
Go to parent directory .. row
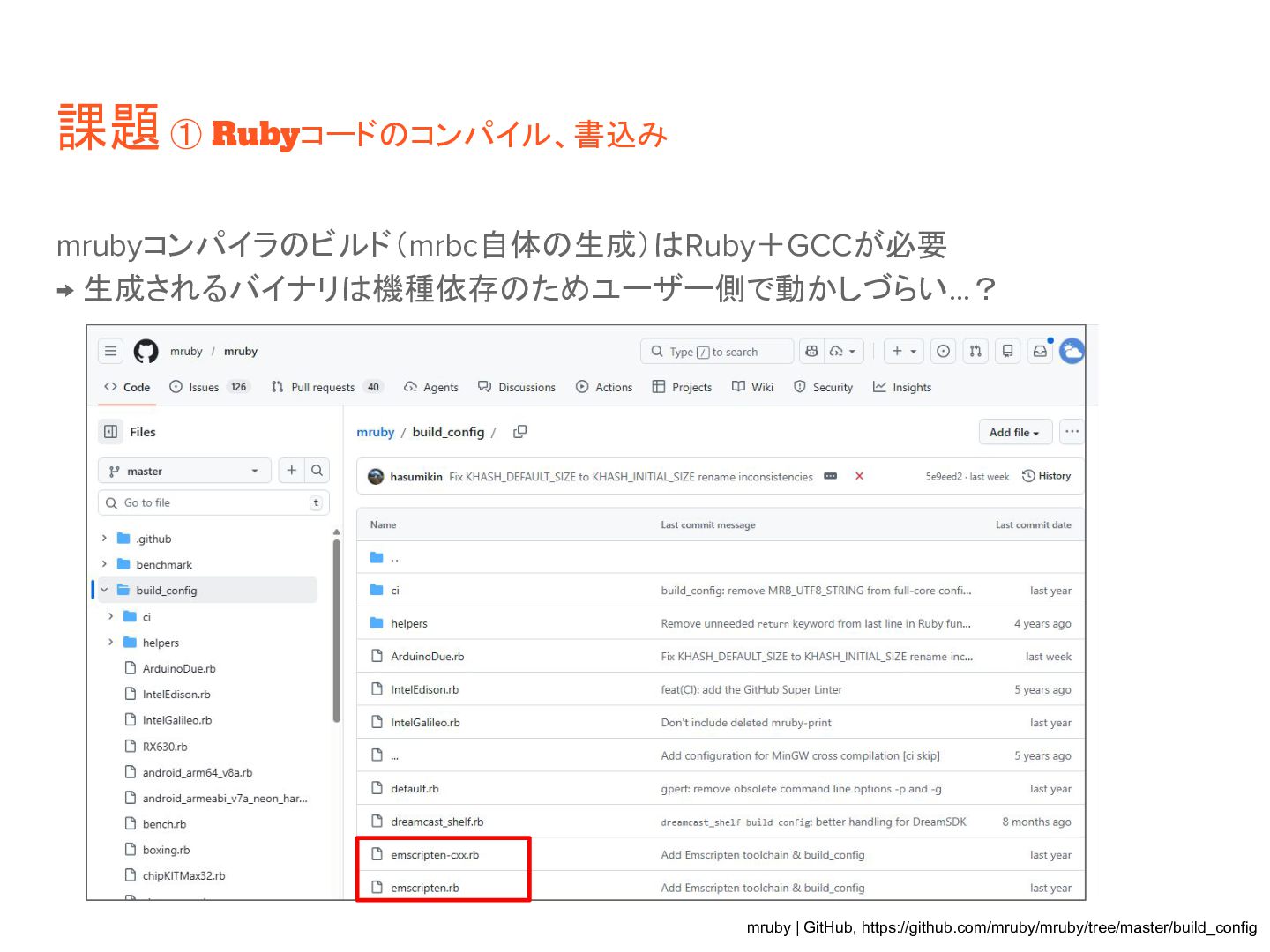pyautogui.click(x=721, y=557)
